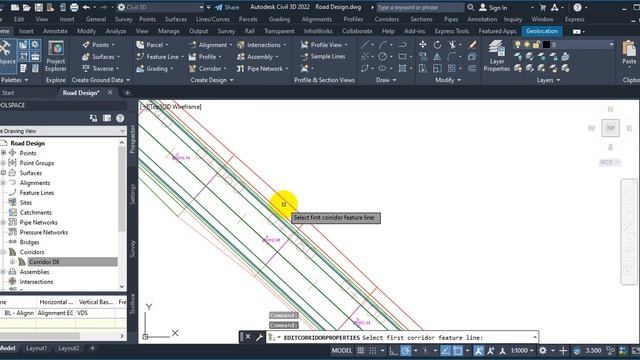The image size is (640, 360).
Task: Open the Project Explorer tool
Action: pyautogui.click(x=56, y=56)
